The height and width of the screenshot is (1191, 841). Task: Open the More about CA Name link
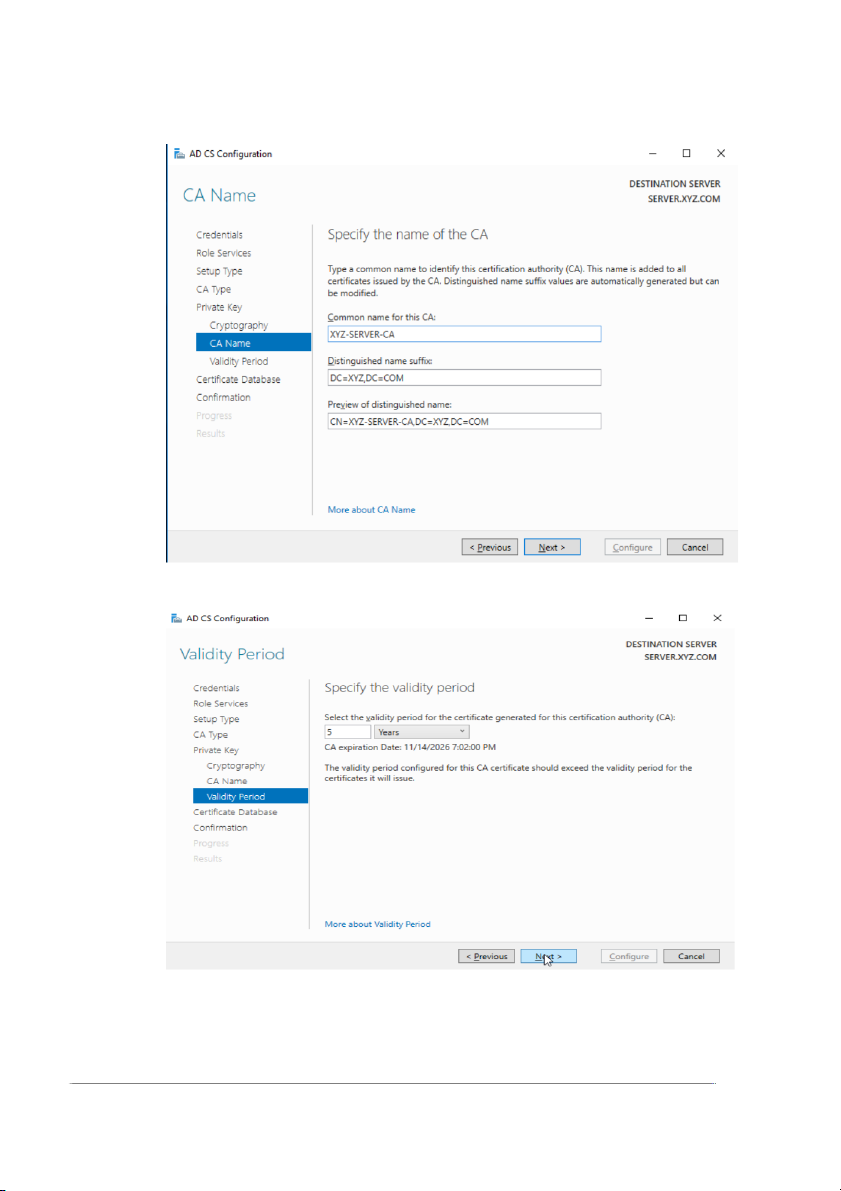pyautogui.click(x=371, y=510)
